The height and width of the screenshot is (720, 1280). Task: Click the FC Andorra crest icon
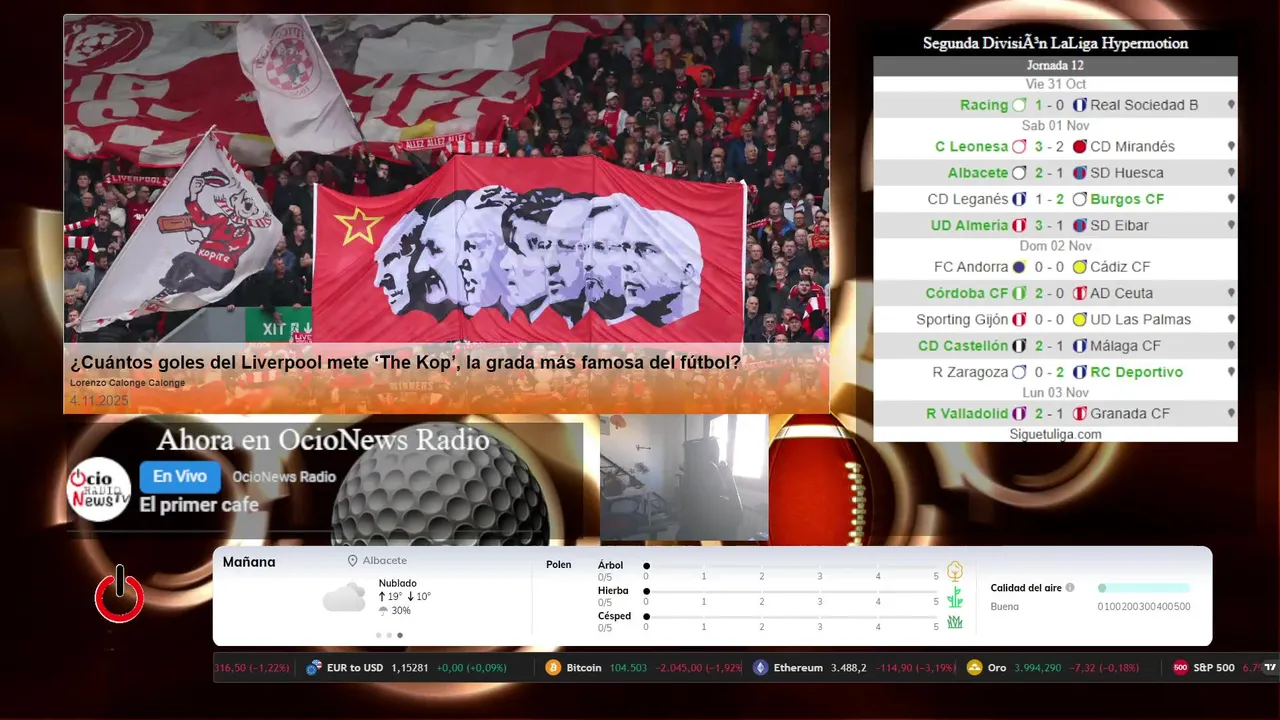1019,267
